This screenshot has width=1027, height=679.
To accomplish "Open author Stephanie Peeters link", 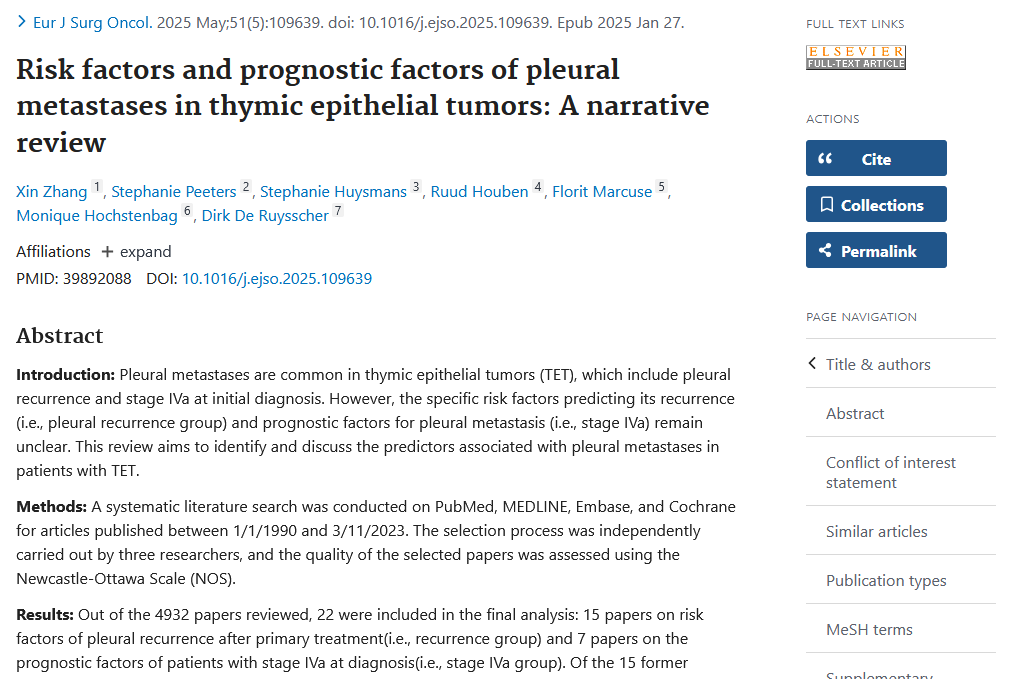I will 174,192.
